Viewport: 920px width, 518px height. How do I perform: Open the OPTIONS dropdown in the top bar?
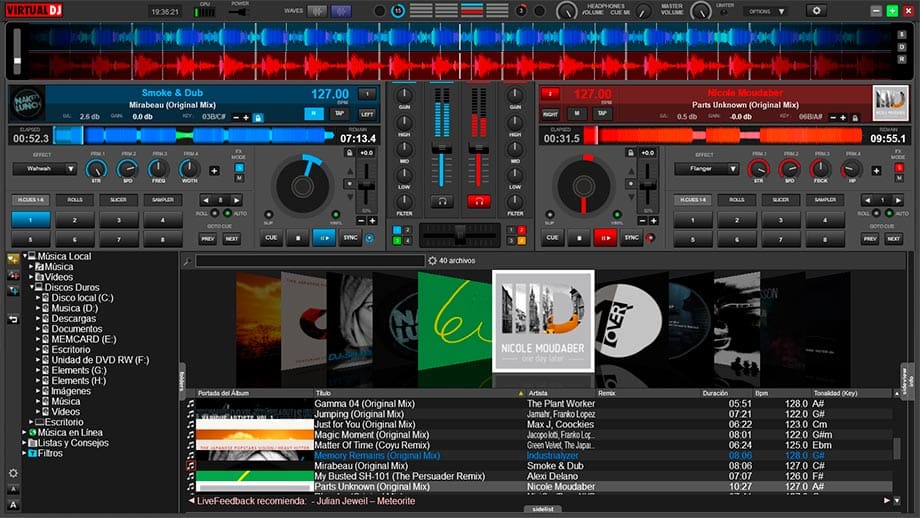coord(766,11)
